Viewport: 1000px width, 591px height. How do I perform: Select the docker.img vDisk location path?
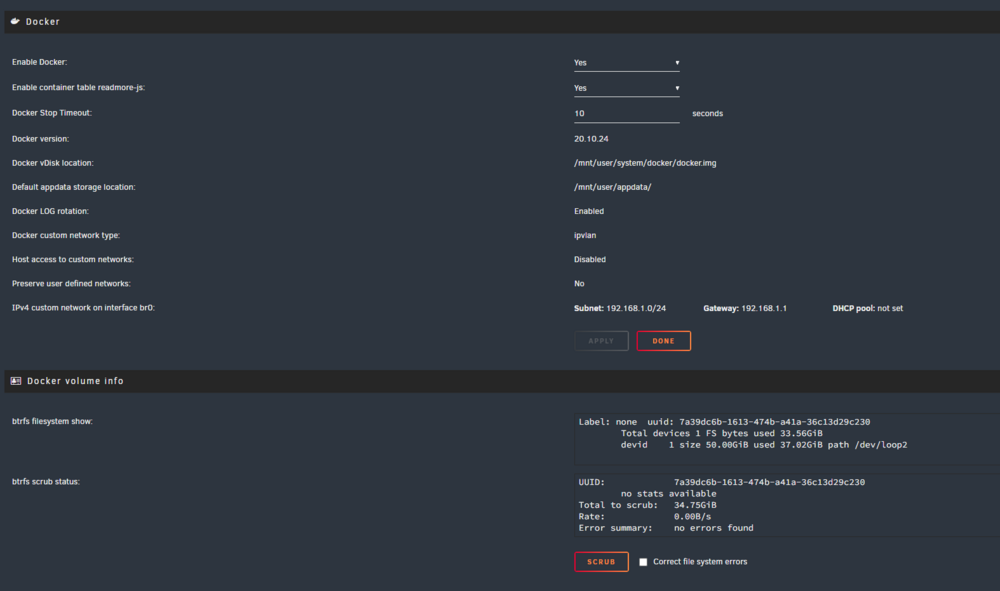[x=645, y=163]
